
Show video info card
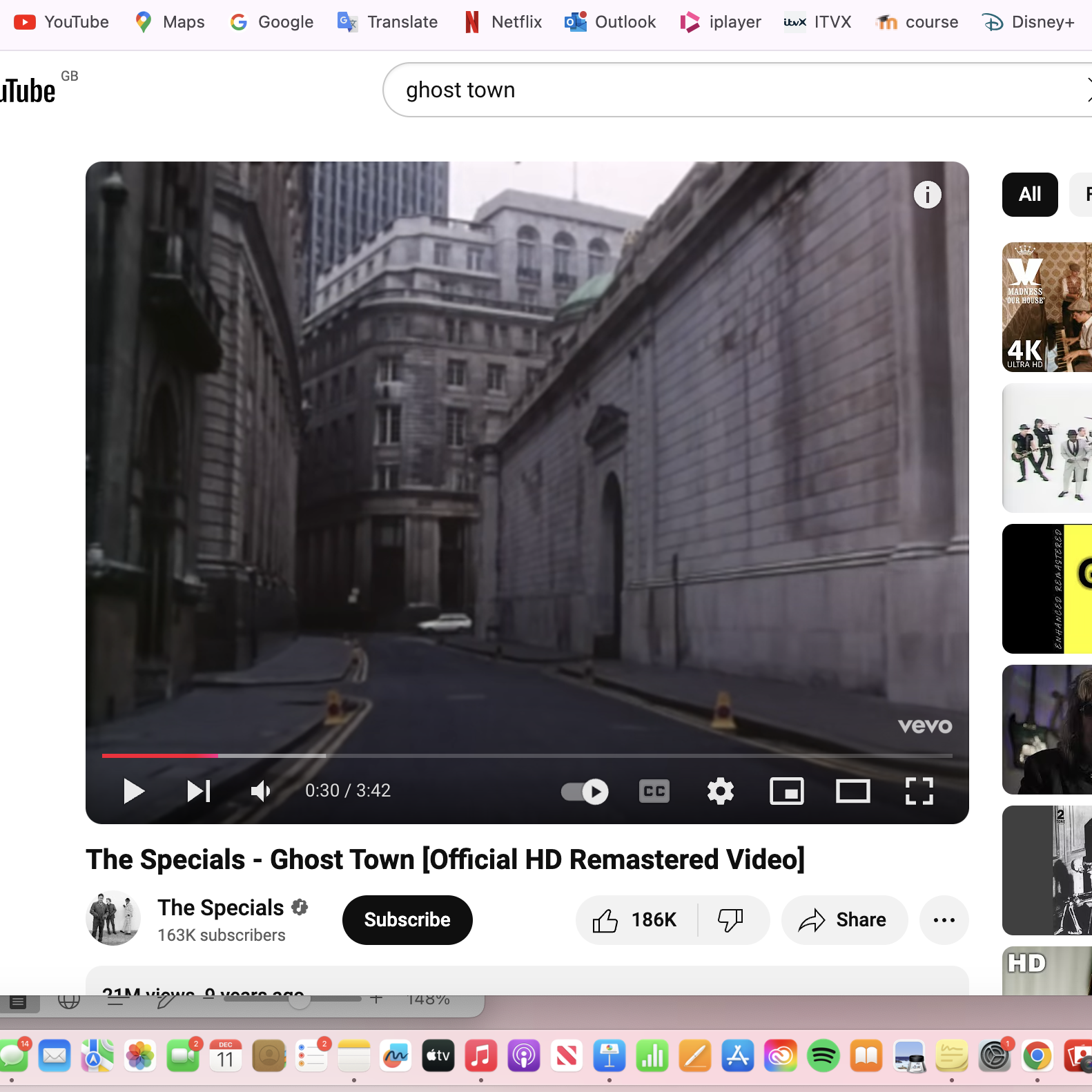coord(927,195)
